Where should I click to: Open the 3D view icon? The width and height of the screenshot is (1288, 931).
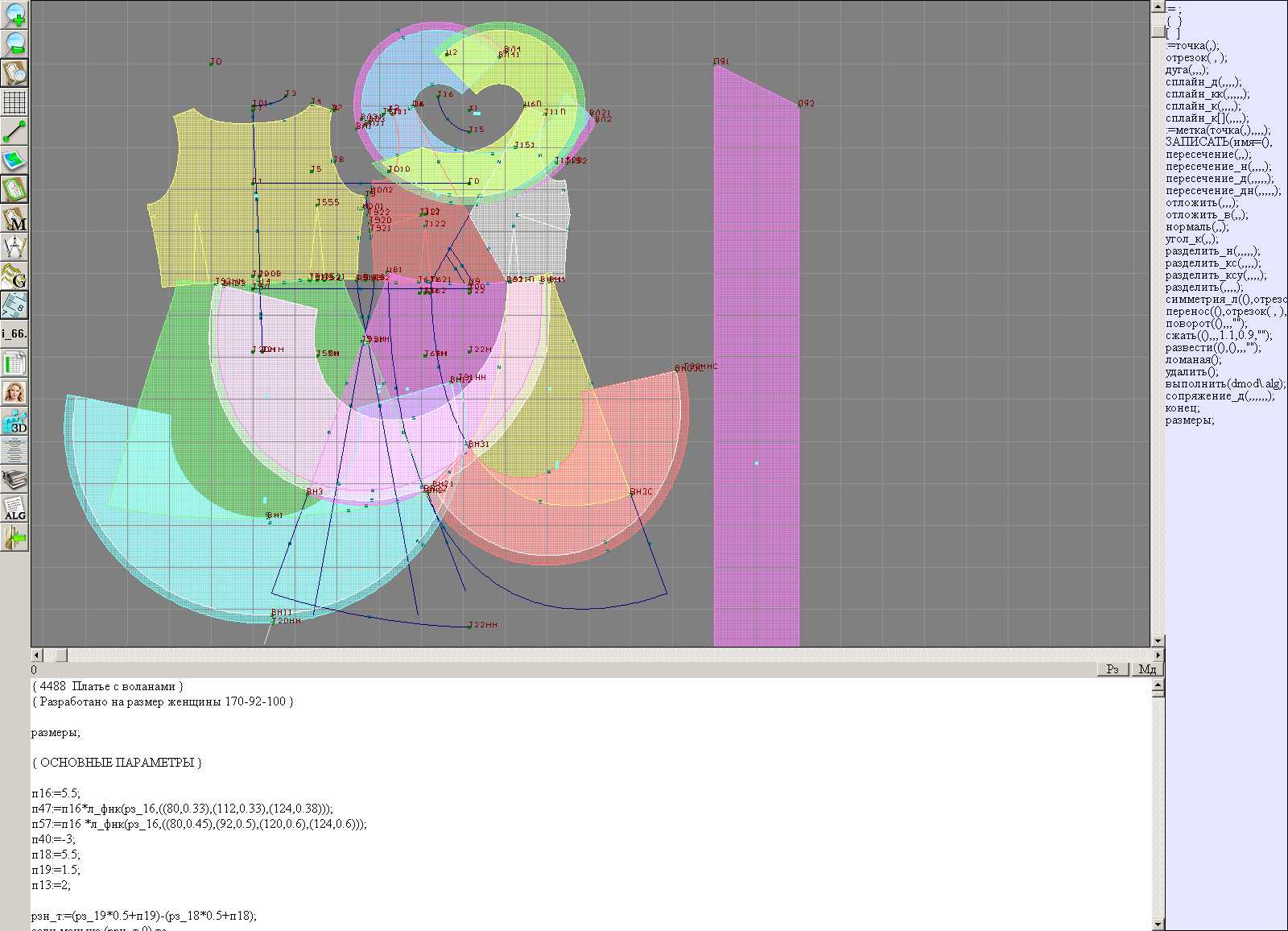14,421
